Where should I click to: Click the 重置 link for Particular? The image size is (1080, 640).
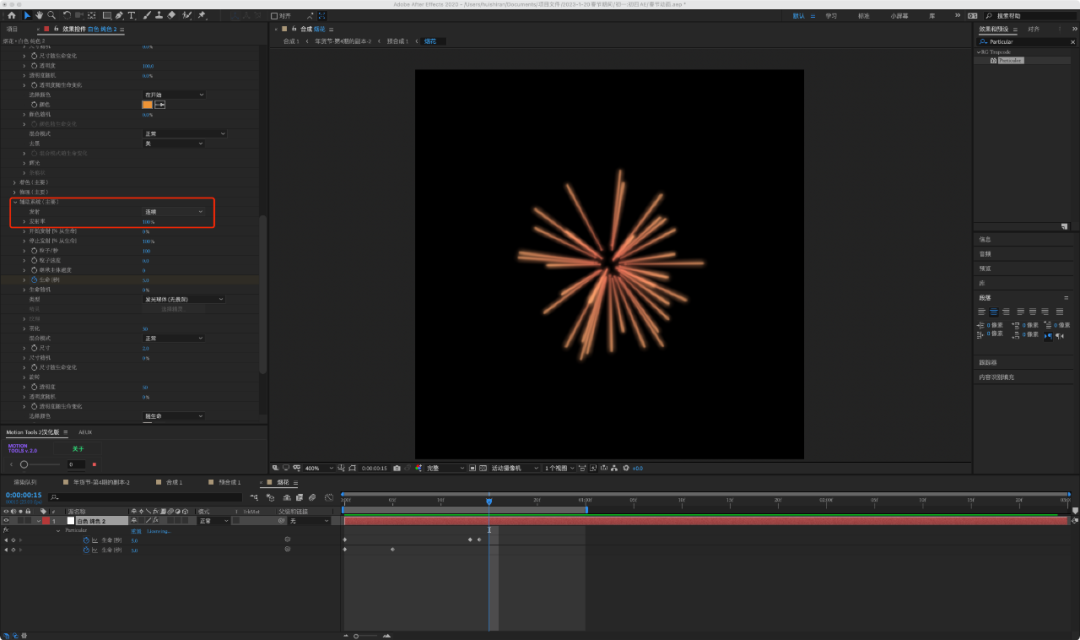pyautogui.click(x=136, y=531)
